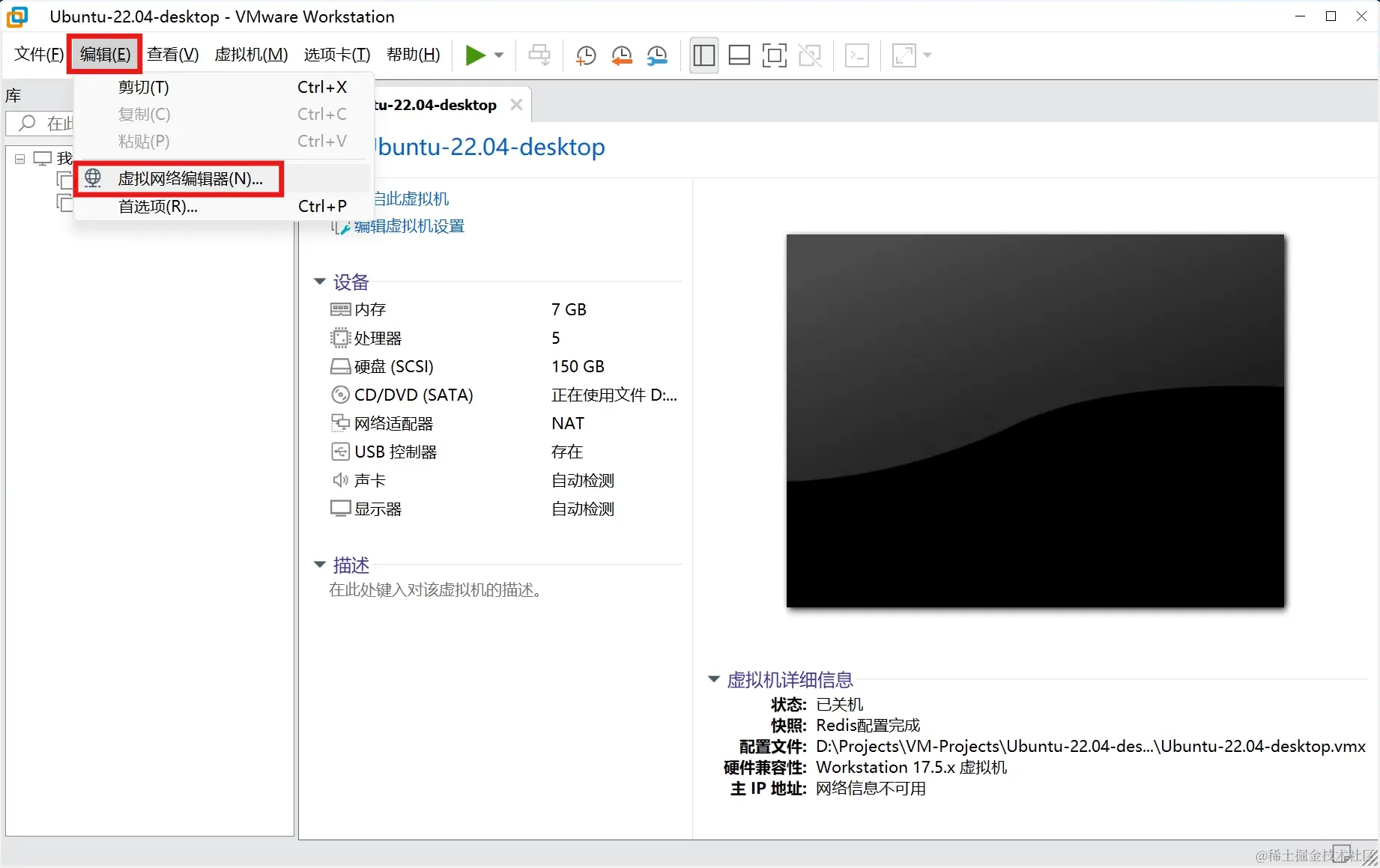Click the 内存 memory device icon
This screenshot has height=868, width=1380.
click(x=340, y=309)
